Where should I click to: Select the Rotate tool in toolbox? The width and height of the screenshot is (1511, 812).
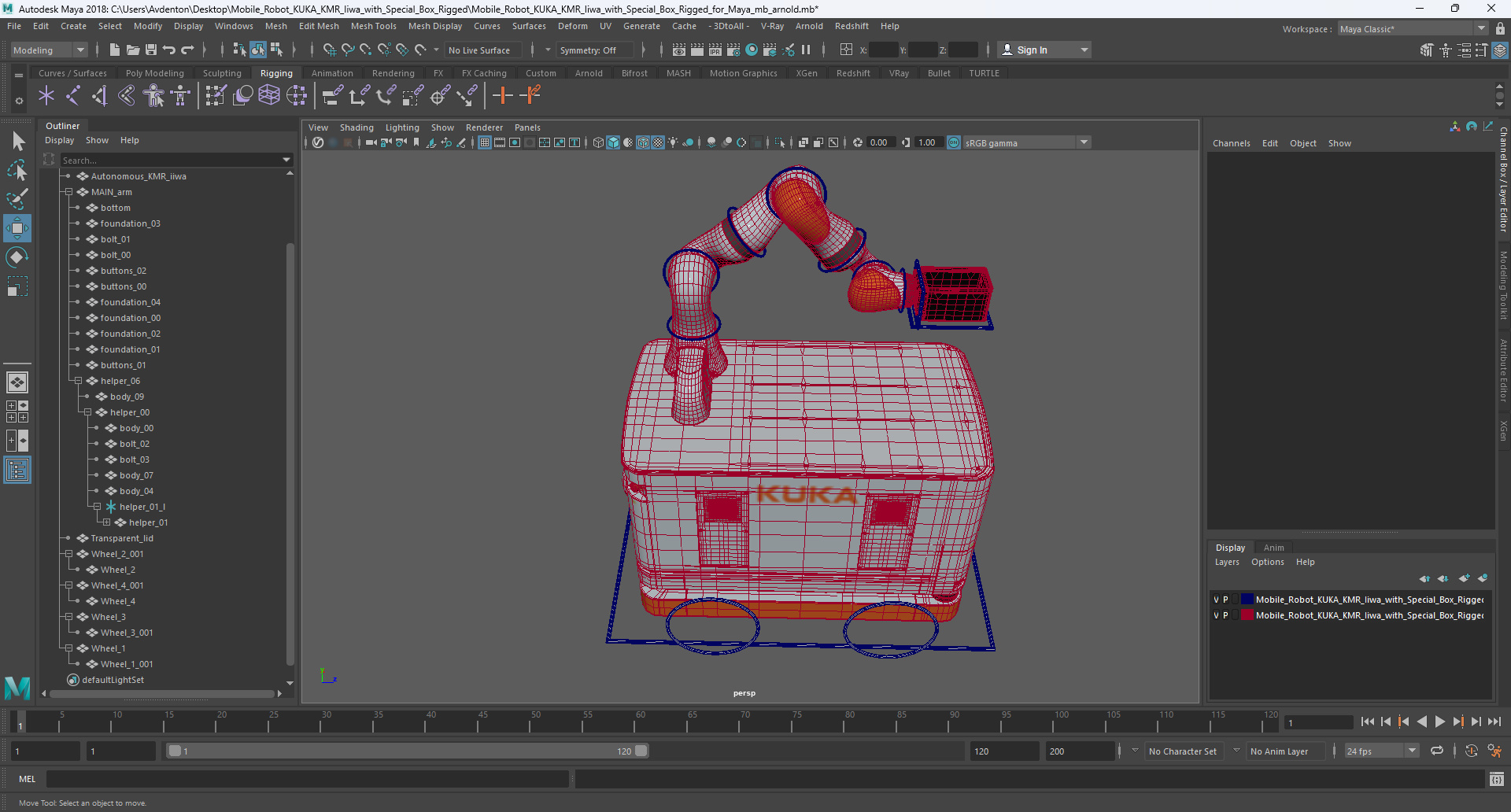17,257
